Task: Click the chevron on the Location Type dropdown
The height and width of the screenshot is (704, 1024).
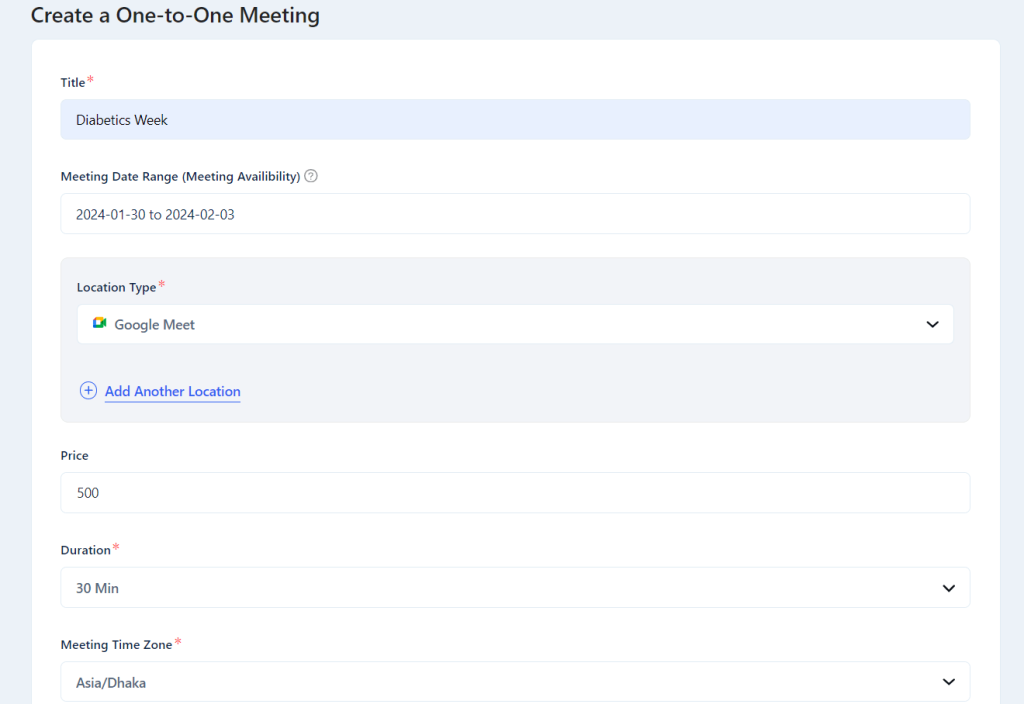Action: pos(932,324)
